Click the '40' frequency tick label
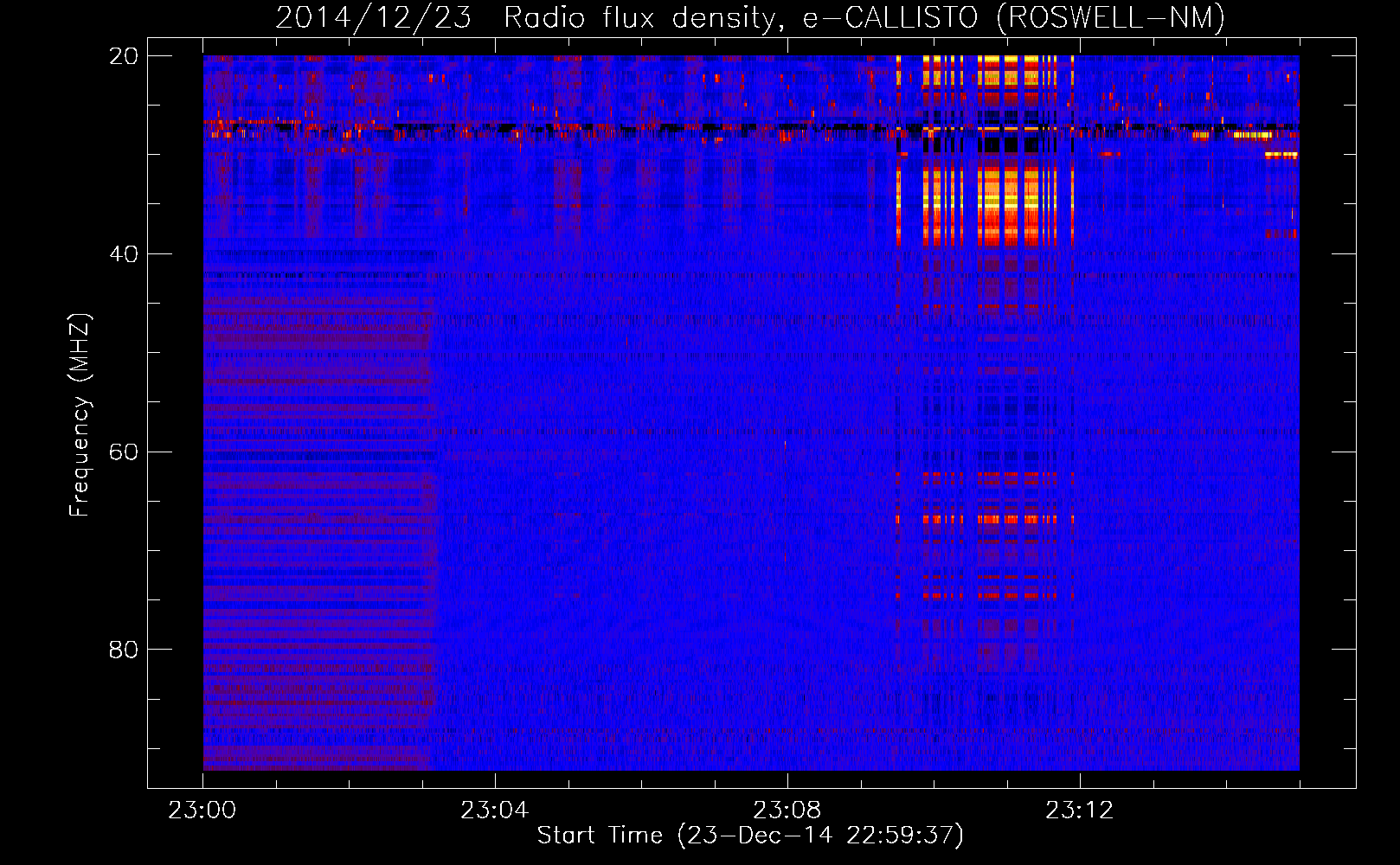 124,254
